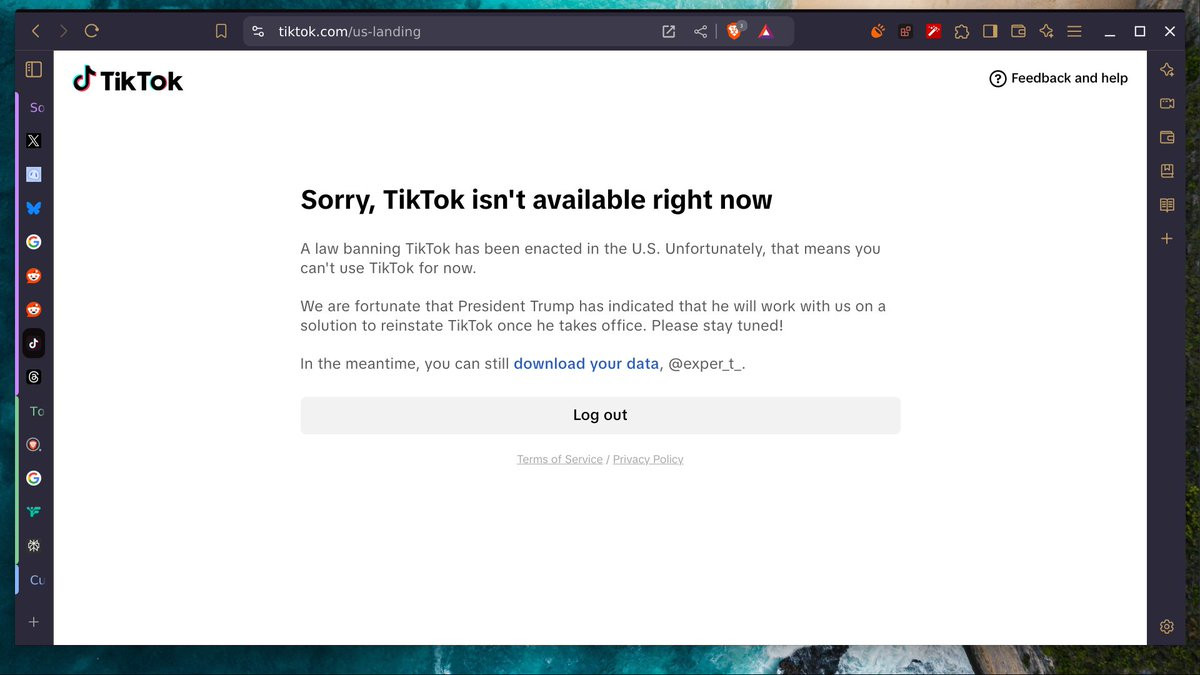This screenshot has width=1200, height=675.
Task: Open the Brave hamburger main menu
Action: tap(1074, 32)
